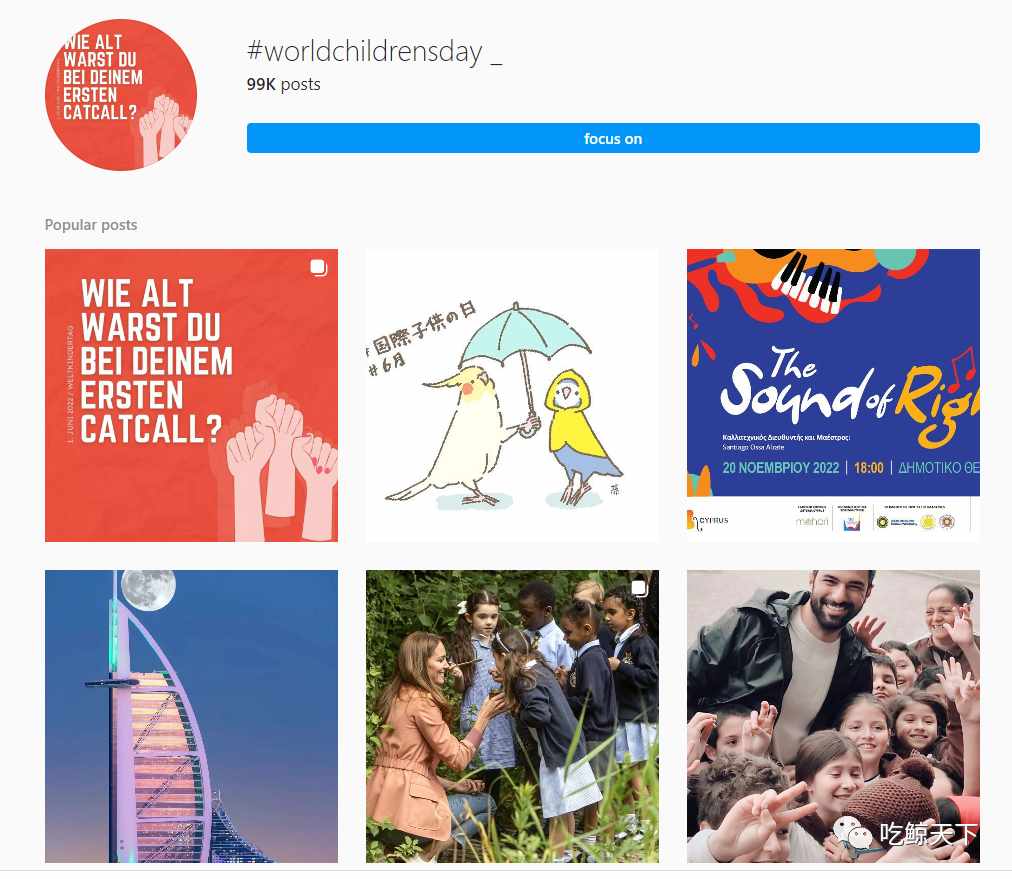Open the red Wie alt warst du post

[x=191, y=395]
